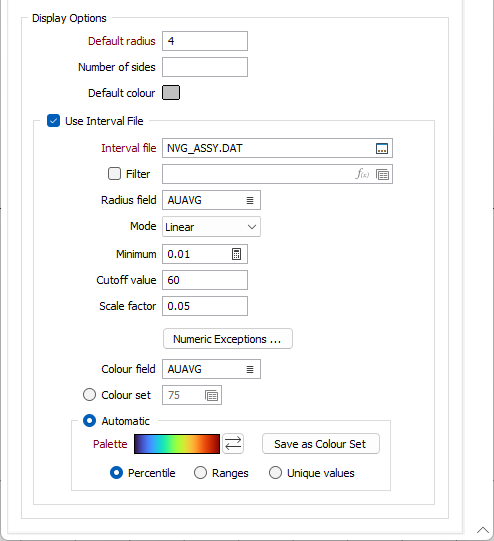Open the Radius field list icon
Image resolution: width=494 pixels, height=541 pixels.
click(250, 200)
